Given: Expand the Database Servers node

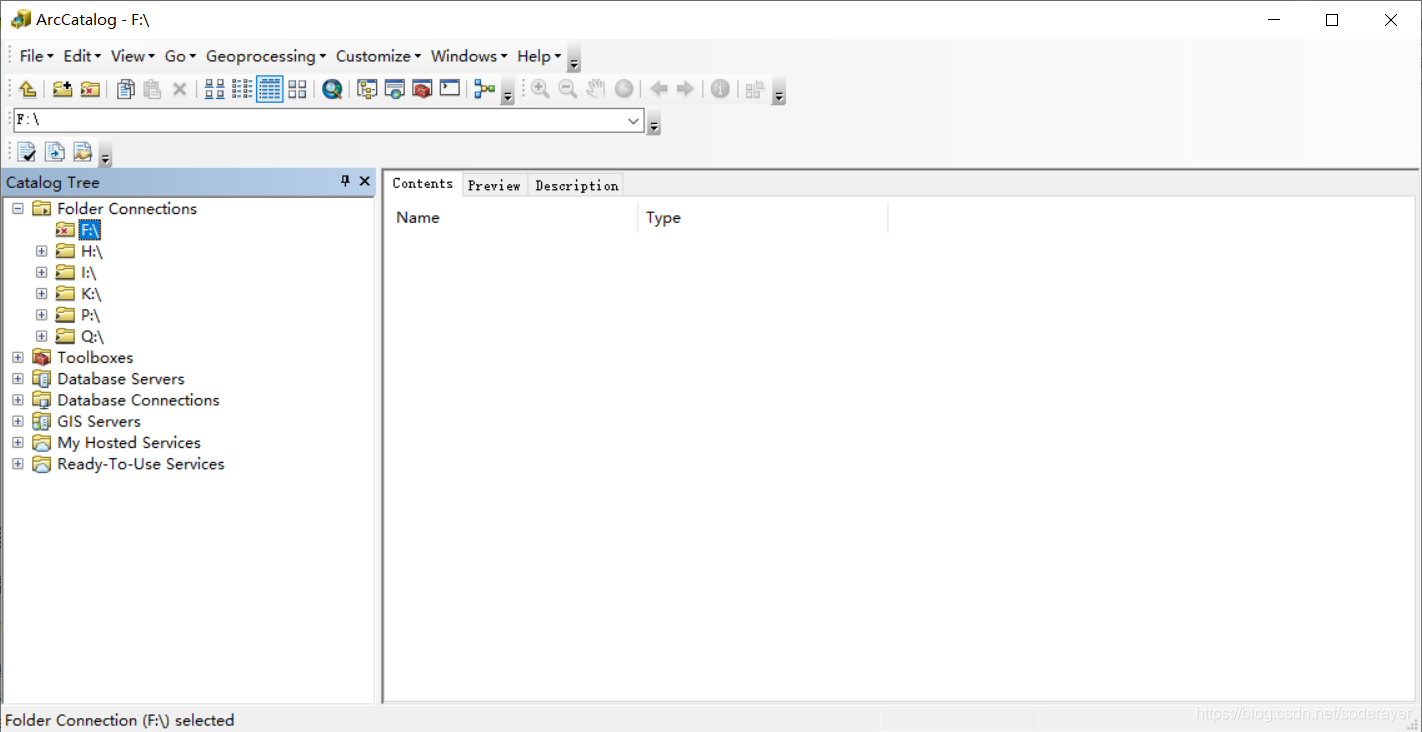Looking at the screenshot, I should click(x=18, y=378).
